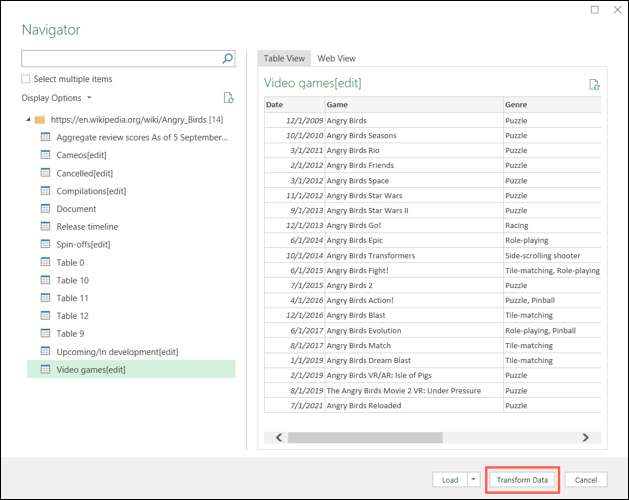This screenshot has width=629, height=500.
Task: Select the Cameos[edit] table icon
Action: [45, 155]
